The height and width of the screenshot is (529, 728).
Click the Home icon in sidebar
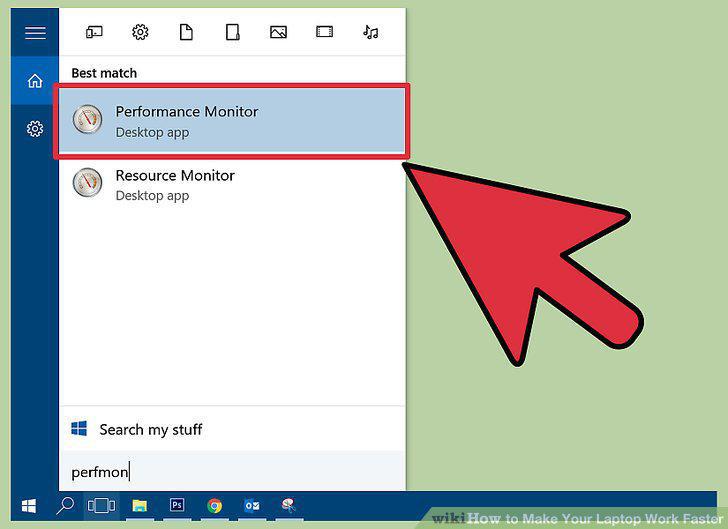click(35, 81)
